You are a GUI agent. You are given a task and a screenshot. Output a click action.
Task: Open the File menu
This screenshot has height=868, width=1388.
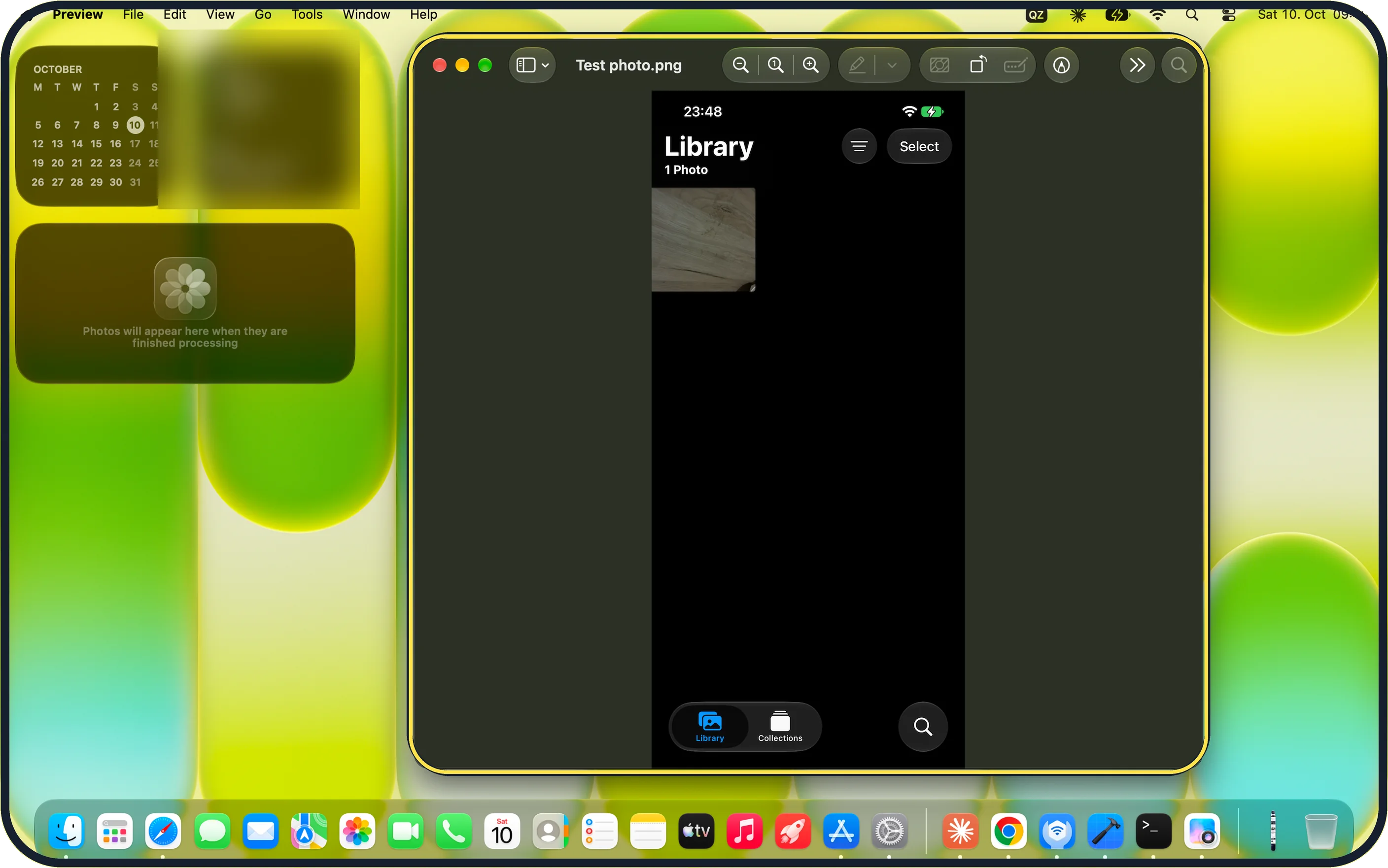[133, 14]
